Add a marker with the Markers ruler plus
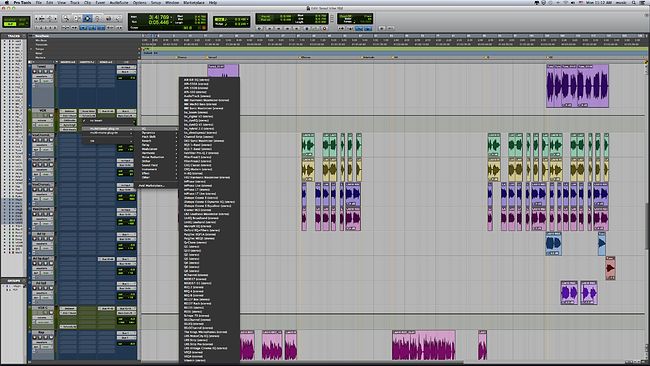The image size is (650, 366). click(x=139, y=57)
